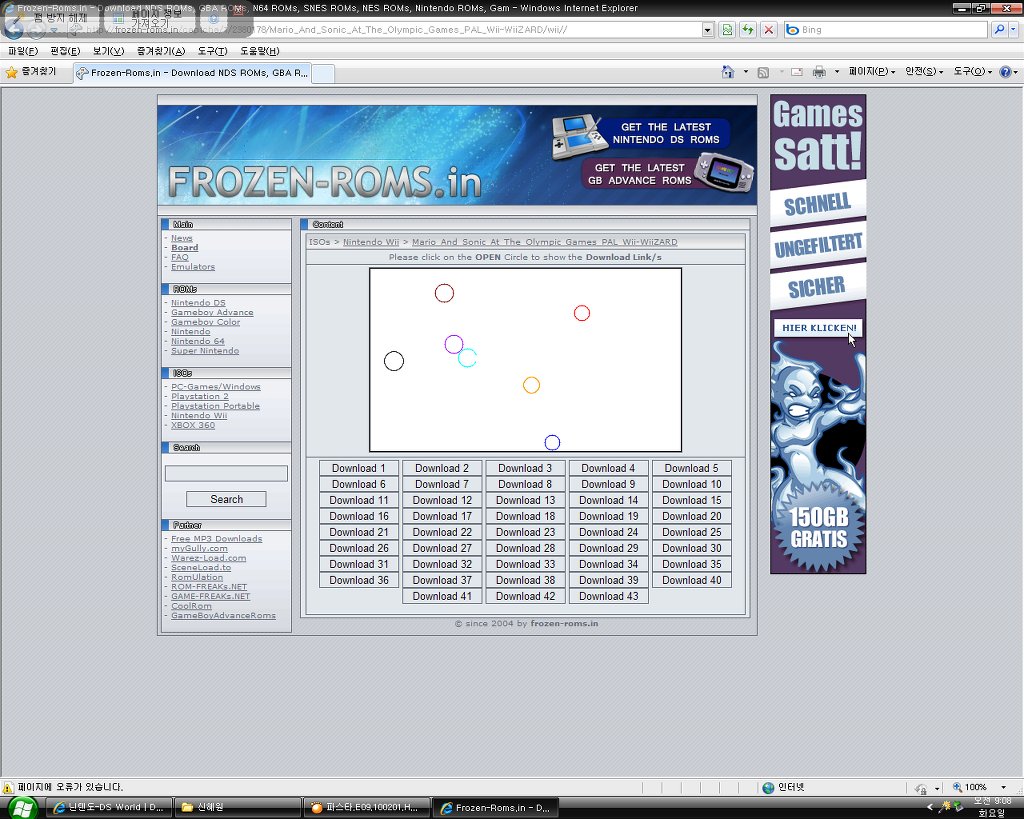Click the Download 43 button
The width and height of the screenshot is (1024, 819).
pyautogui.click(x=609, y=596)
